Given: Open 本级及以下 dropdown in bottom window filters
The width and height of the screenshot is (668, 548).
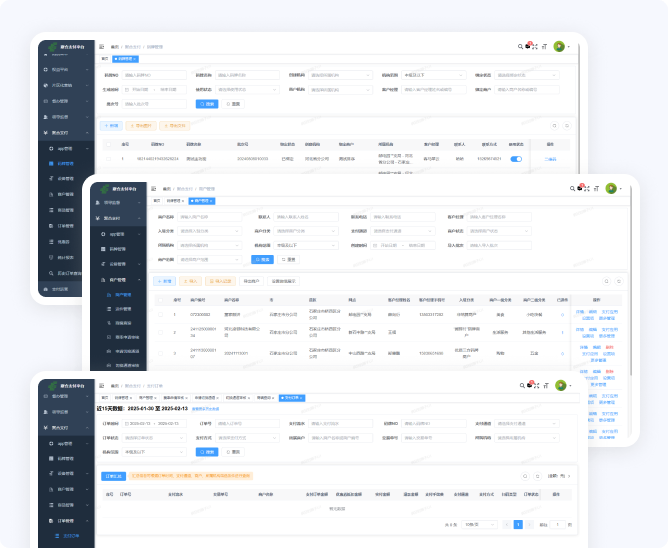Looking at the screenshot, I should (x=154, y=452).
